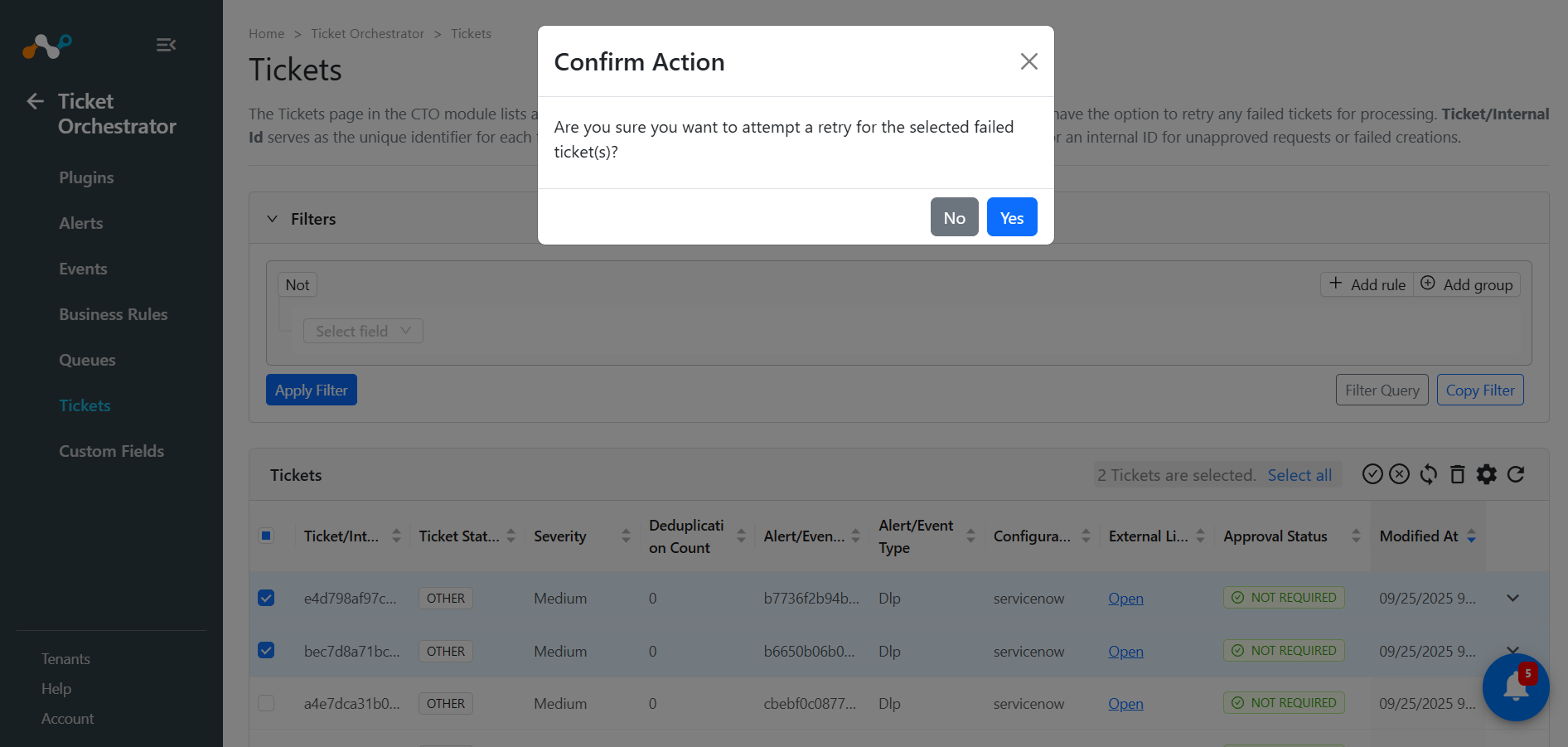Sort by Severity column arrows
1568x747 pixels.
[626, 536]
